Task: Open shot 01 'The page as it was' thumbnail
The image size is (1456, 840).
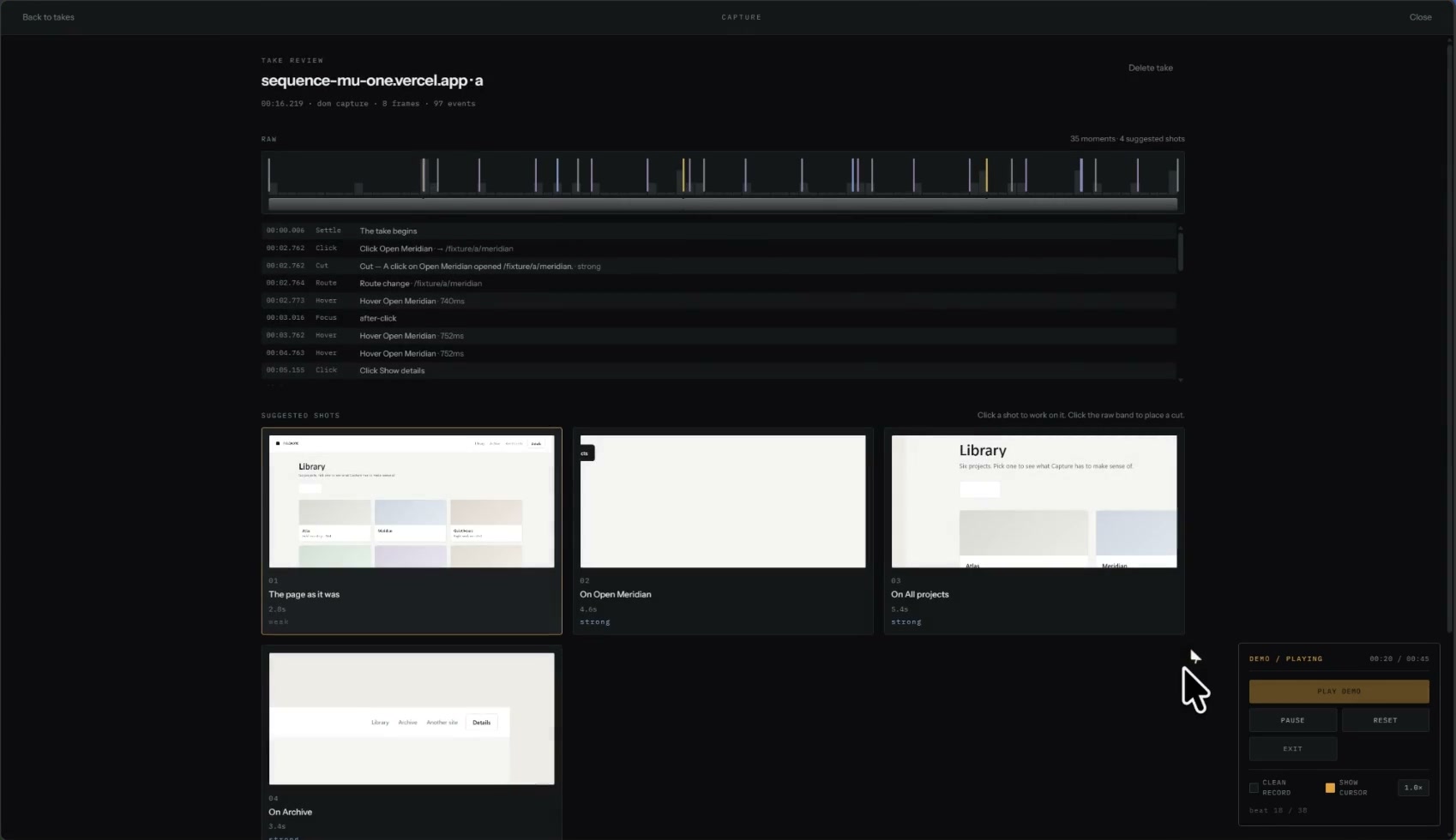Action: tap(412, 501)
